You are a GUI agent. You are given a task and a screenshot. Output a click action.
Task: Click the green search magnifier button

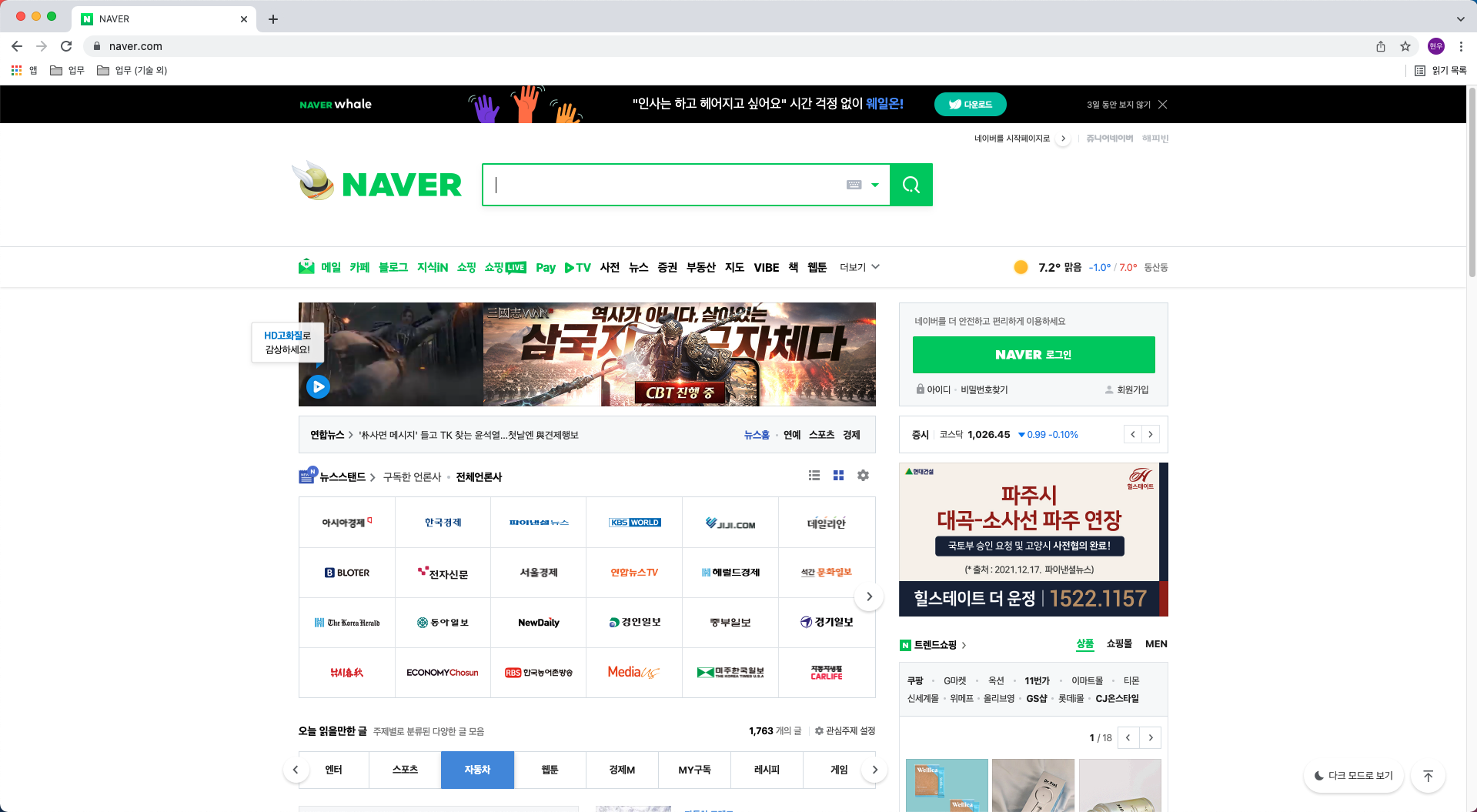click(x=911, y=185)
